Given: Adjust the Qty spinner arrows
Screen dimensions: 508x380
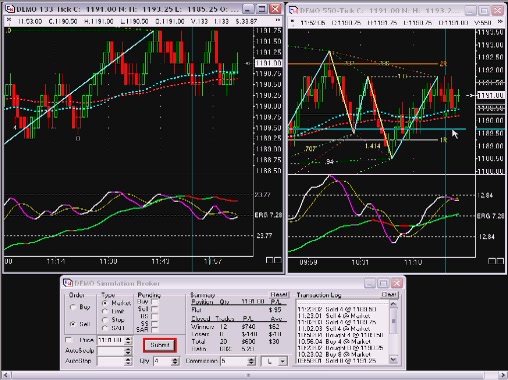Looking at the screenshot, I should [x=175, y=361].
